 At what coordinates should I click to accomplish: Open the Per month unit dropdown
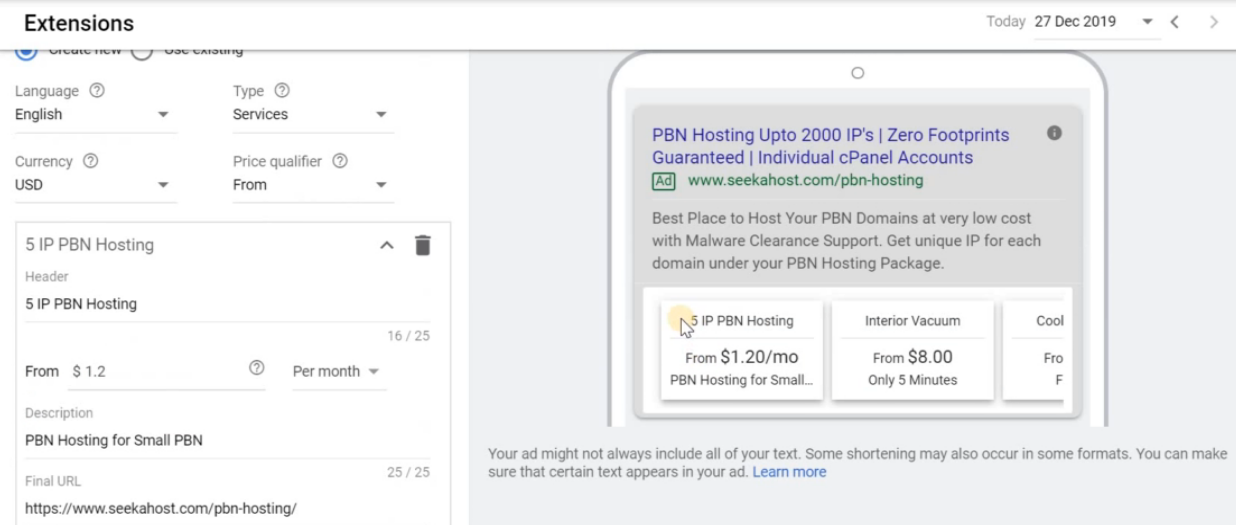point(336,371)
